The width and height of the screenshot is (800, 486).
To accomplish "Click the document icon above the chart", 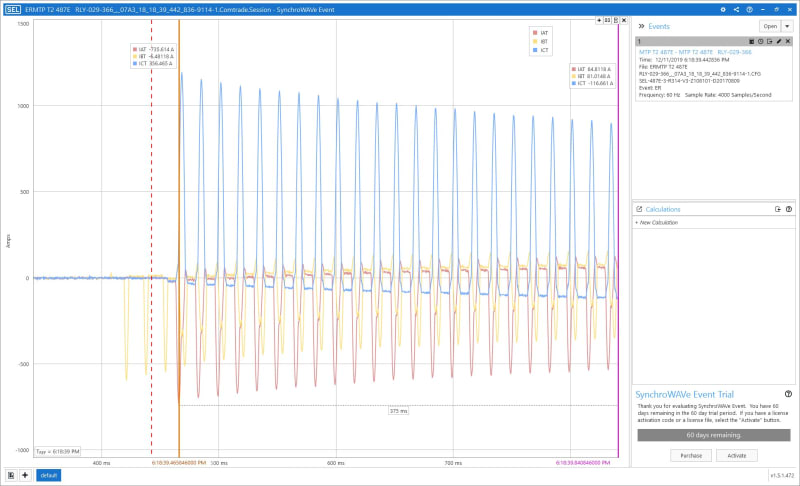I will tap(616, 20).
